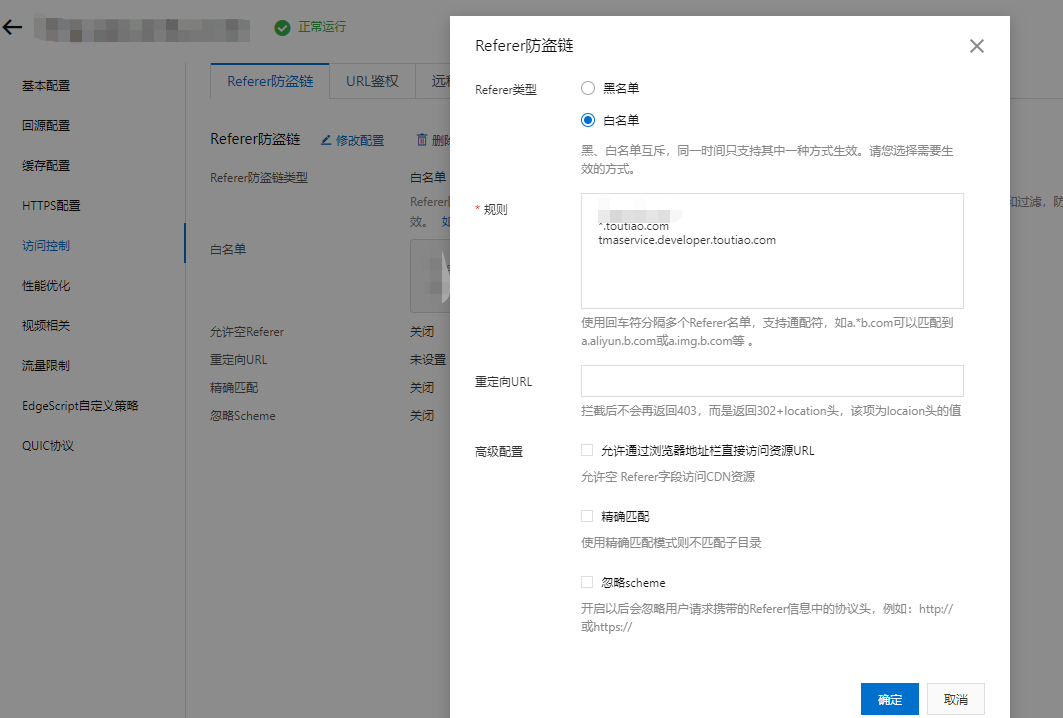Click the 取消 button
This screenshot has width=1063, height=718.
[955, 699]
